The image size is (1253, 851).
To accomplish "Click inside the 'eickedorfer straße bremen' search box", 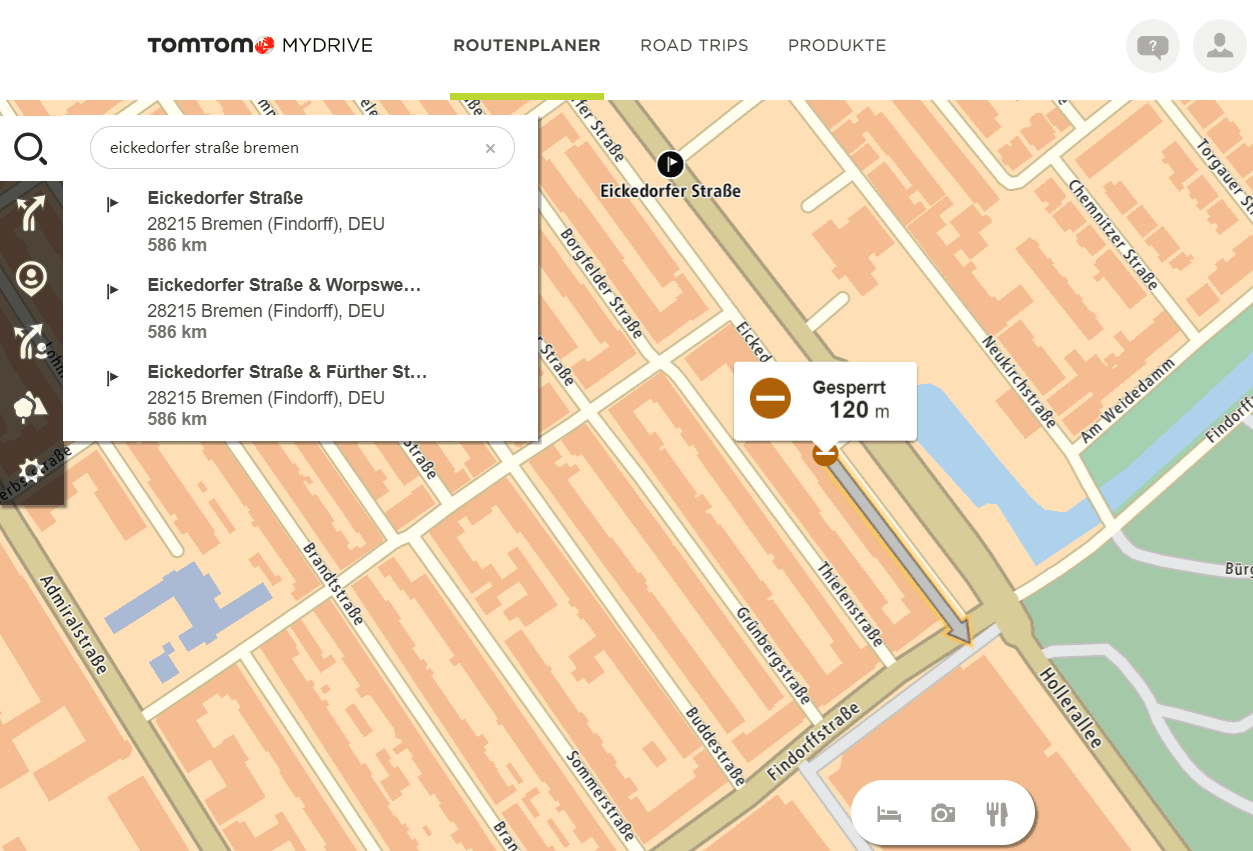I will 302,148.
